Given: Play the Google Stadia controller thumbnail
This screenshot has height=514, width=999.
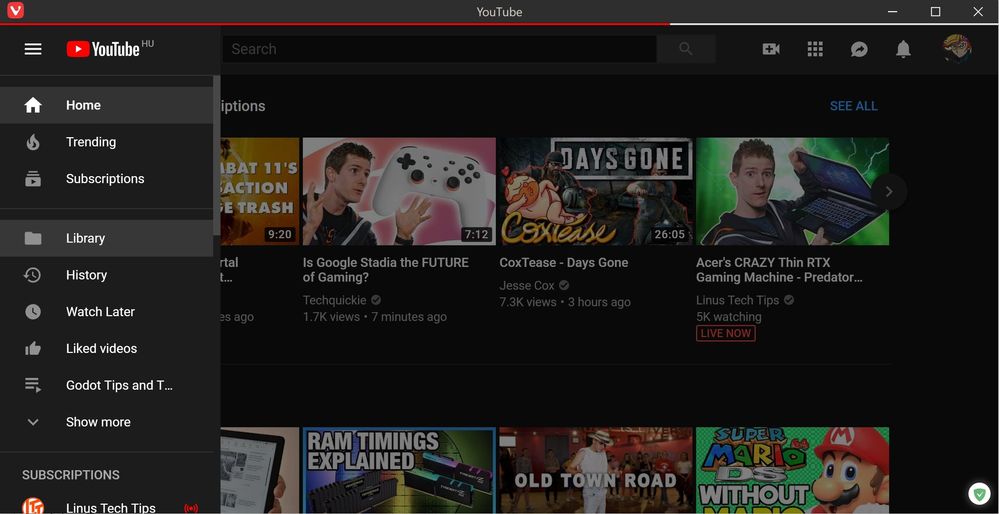Looking at the screenshot, I should click(399, 191).
